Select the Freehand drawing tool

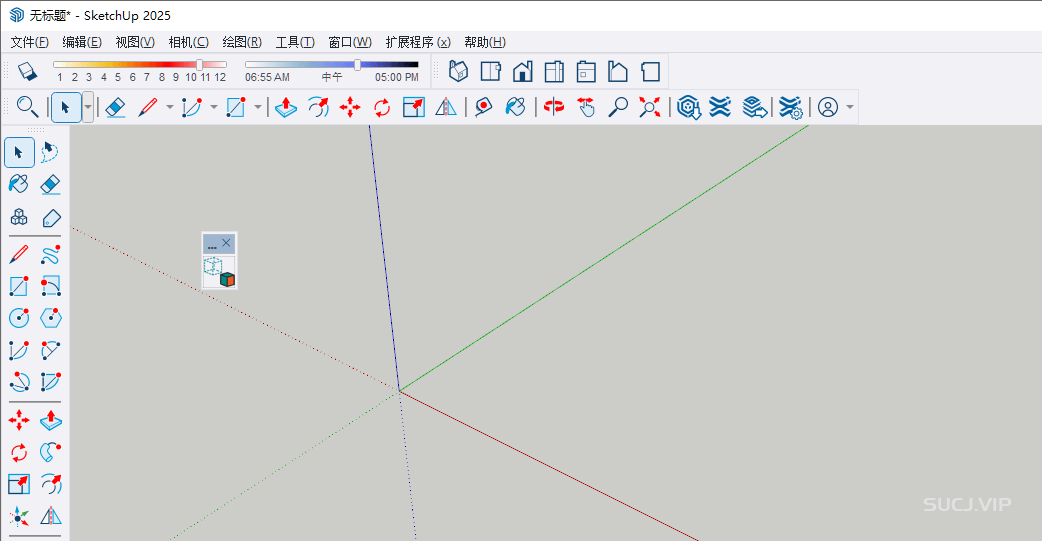[51, 254]
